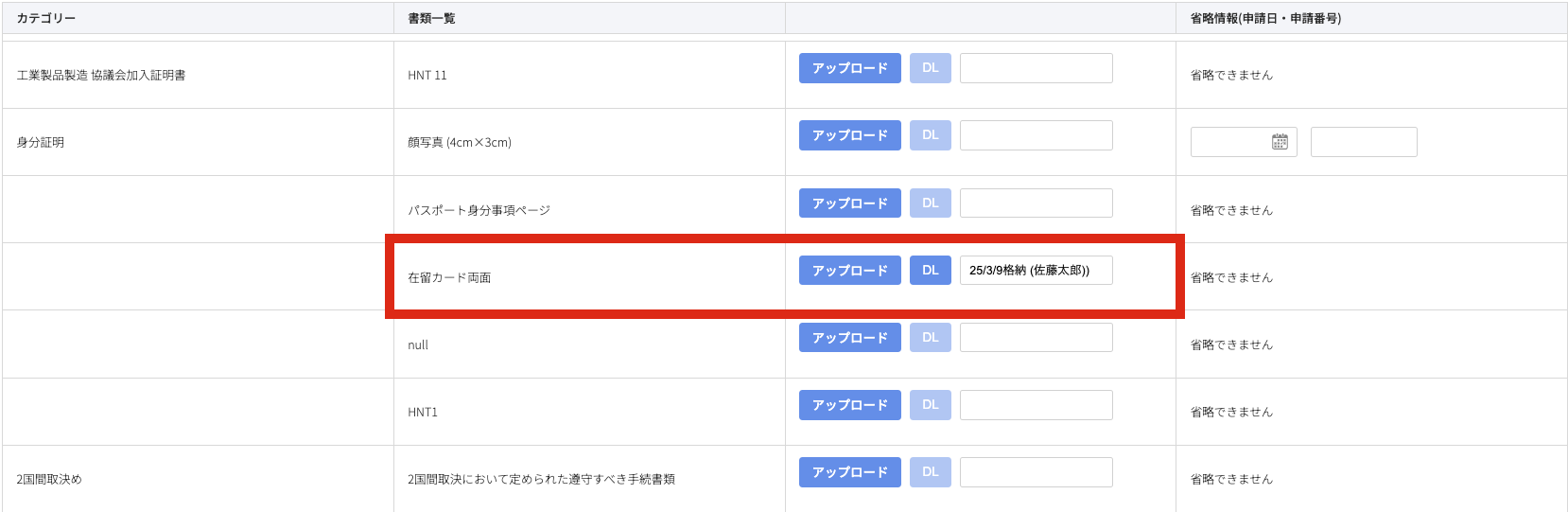Upload 2国間取決 procedure document
Viewport: 1568px width, 512px height.
coord(849,472)
